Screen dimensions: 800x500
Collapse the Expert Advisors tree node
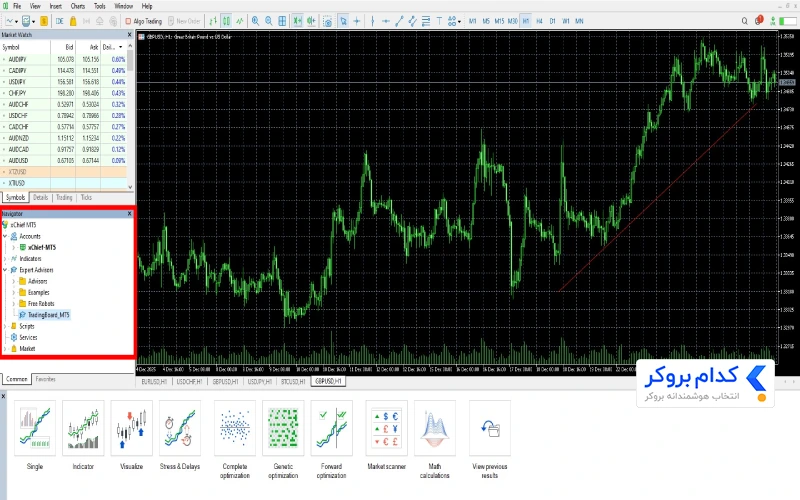(x=5, y=270)
